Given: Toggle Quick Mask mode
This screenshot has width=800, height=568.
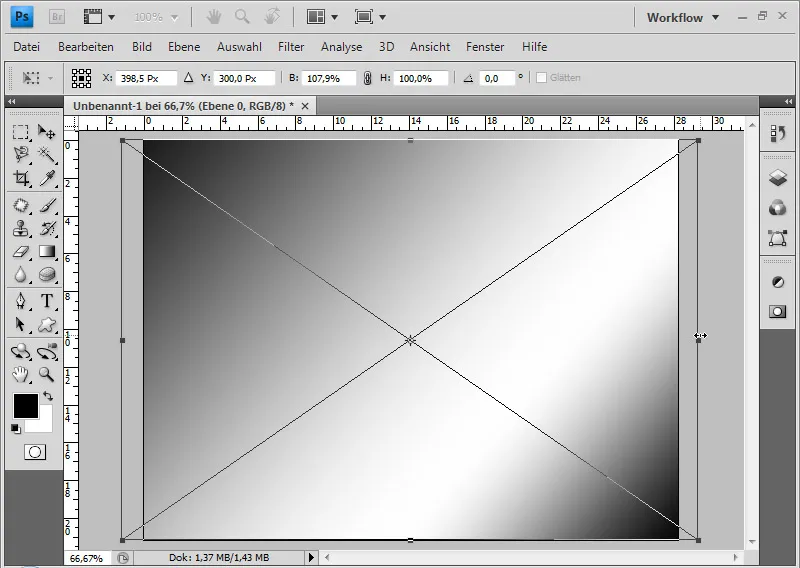Looking at the screenshot, I should coord(35,452).
